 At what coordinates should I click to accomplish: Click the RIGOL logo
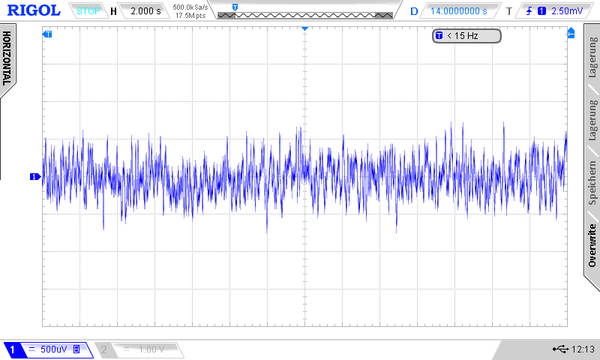coord(34,10)
